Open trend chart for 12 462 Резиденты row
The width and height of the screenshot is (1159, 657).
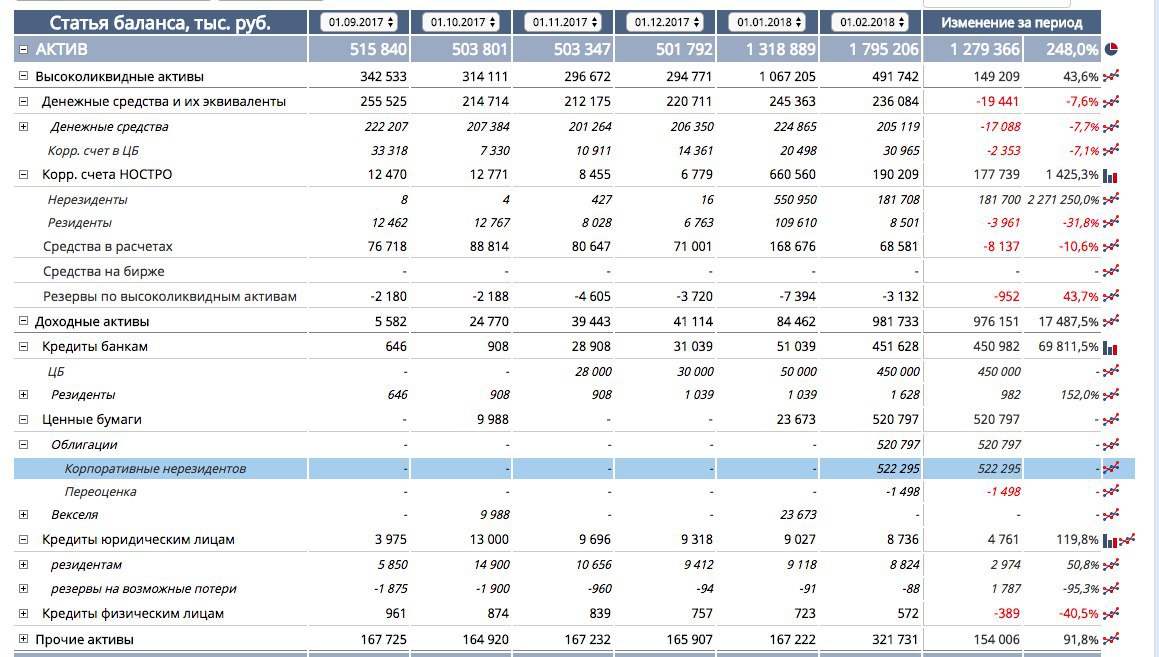[1111, 222]
